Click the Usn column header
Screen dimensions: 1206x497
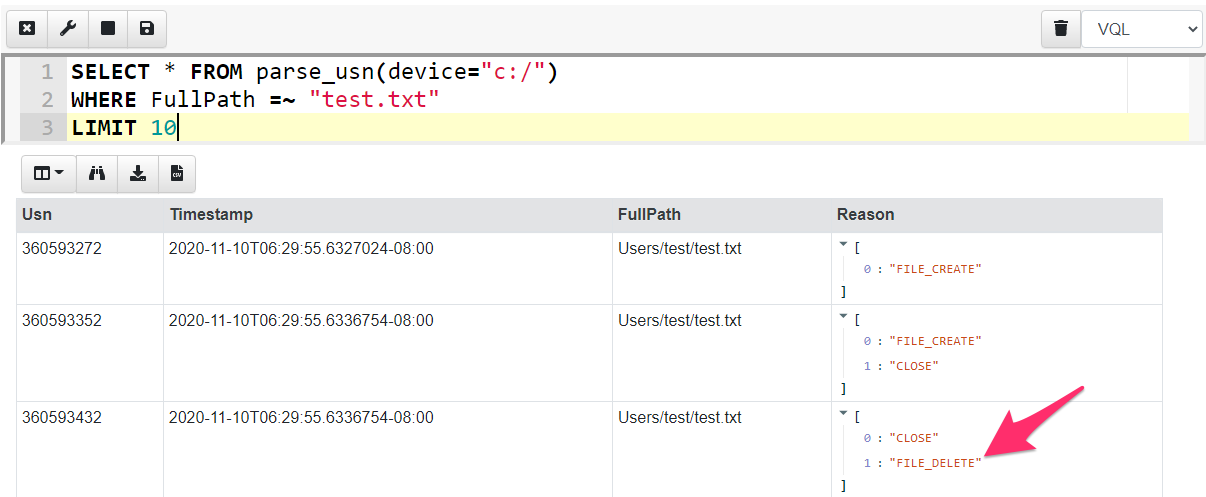pyautogui.click(x=36, y=214)
